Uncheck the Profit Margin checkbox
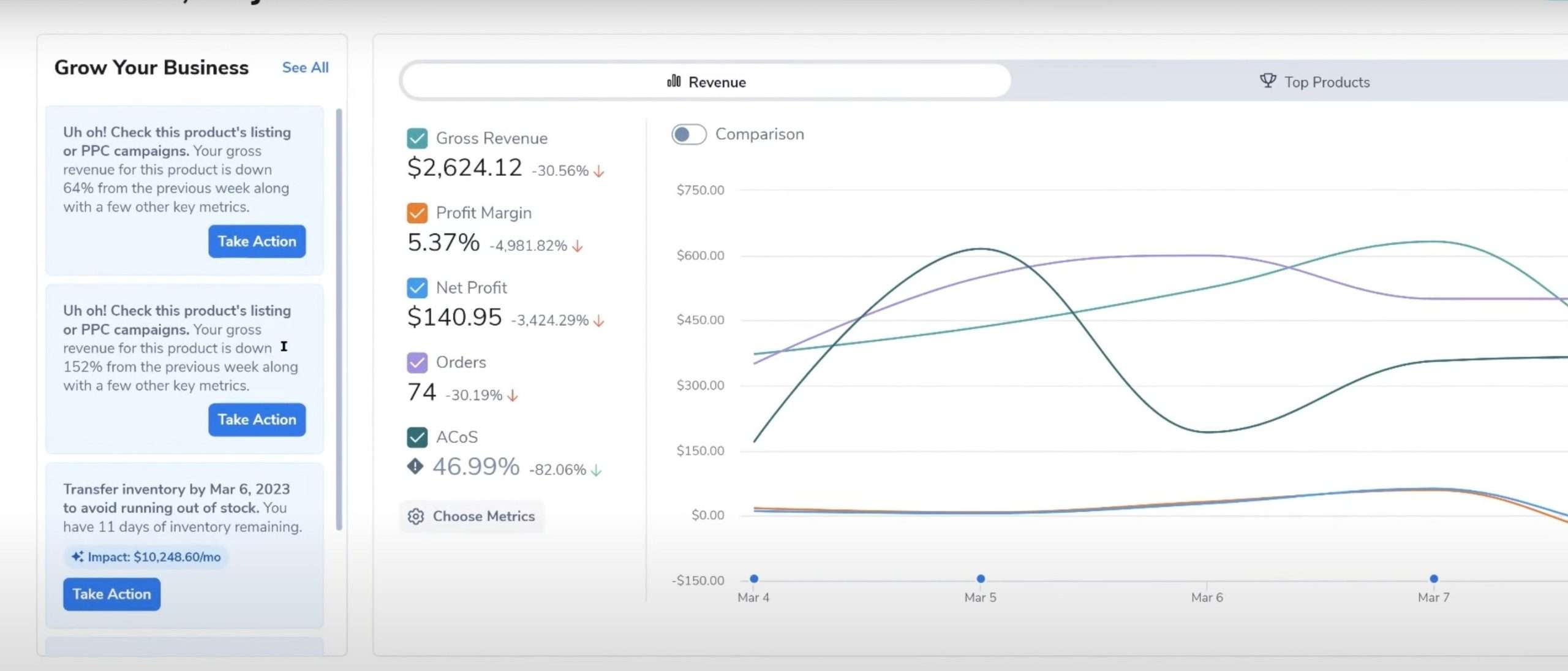This screenshot has height=671, width=1568. (417, 213)
